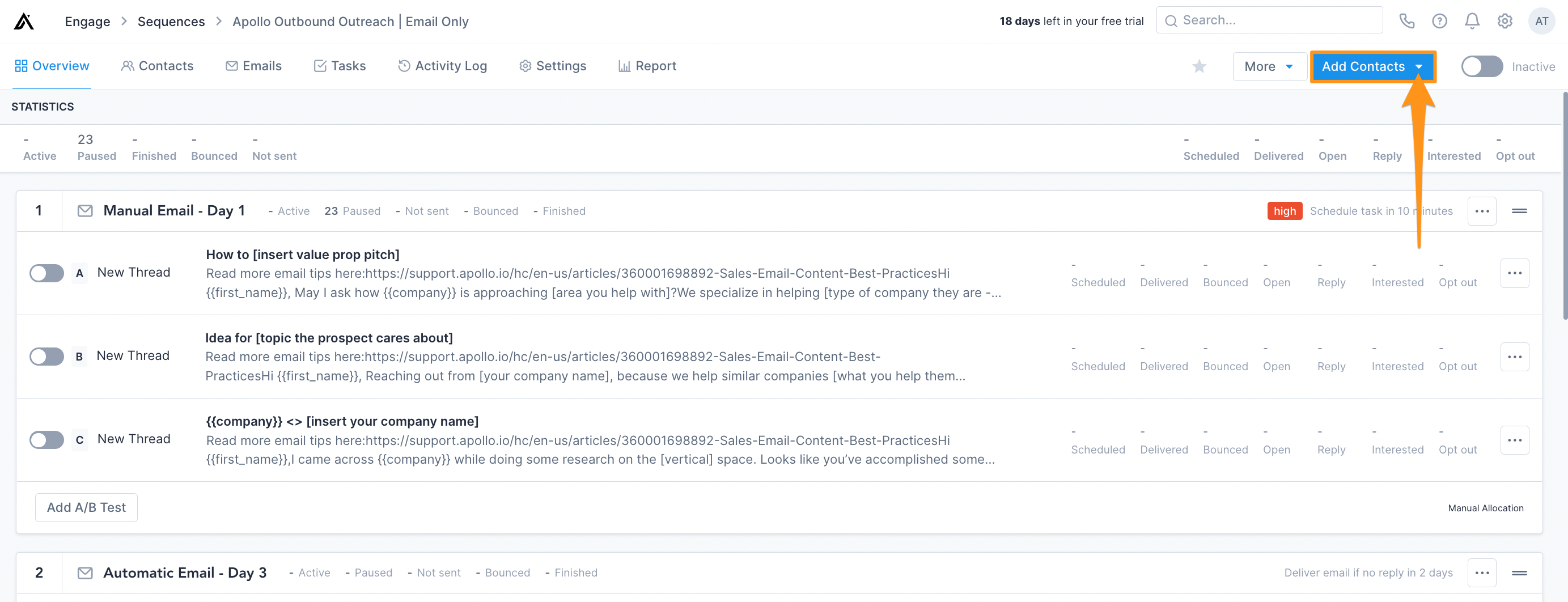Open more options for variant B email
Screen dimensions: 1568x602
click(1515, 357)
